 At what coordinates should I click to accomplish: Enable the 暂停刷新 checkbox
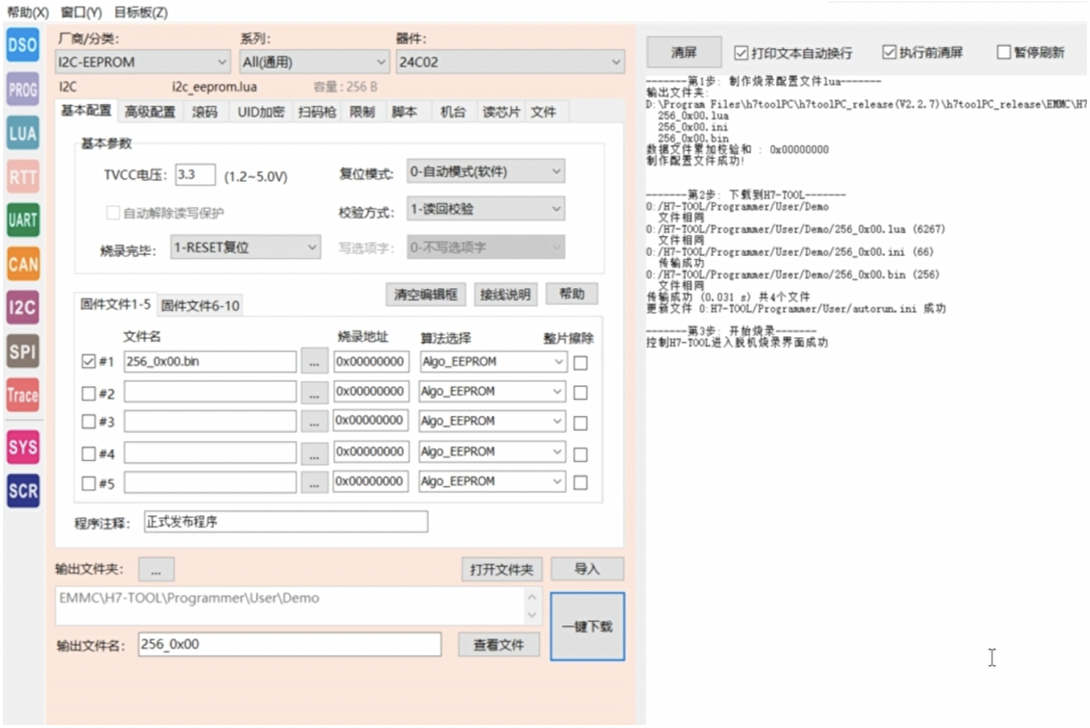pyautogui.click(x=1004, y=52)
